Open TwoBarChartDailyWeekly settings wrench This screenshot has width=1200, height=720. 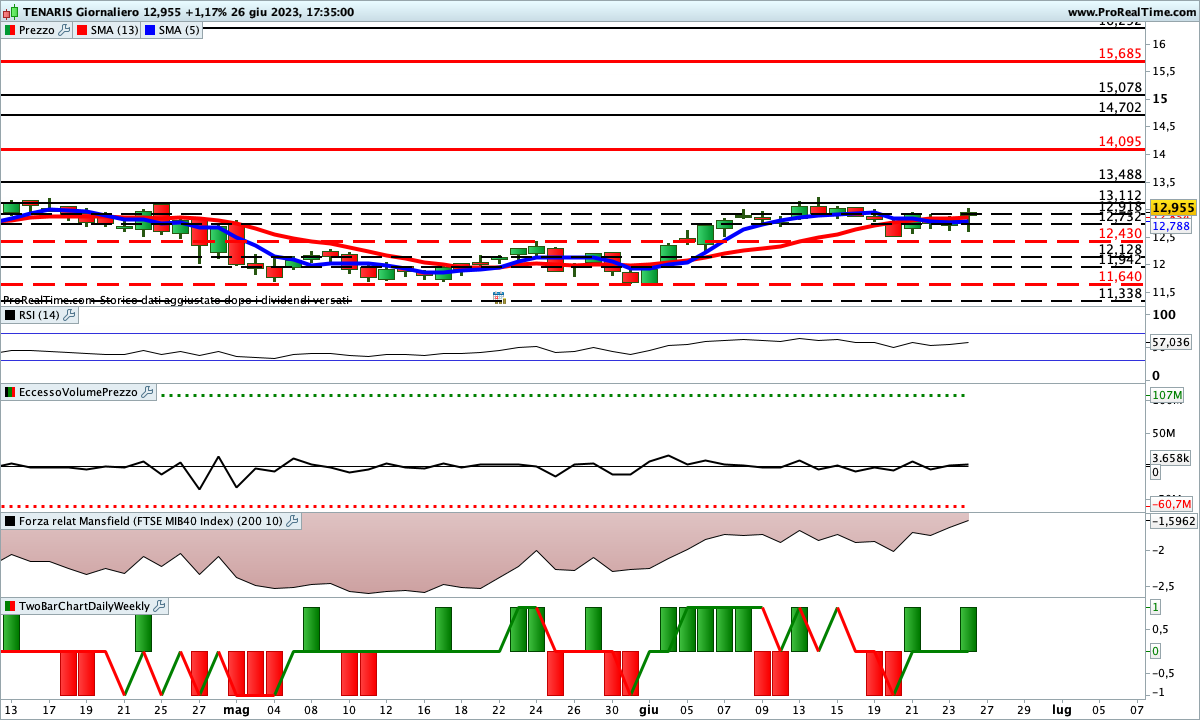(x=159, y=606)
